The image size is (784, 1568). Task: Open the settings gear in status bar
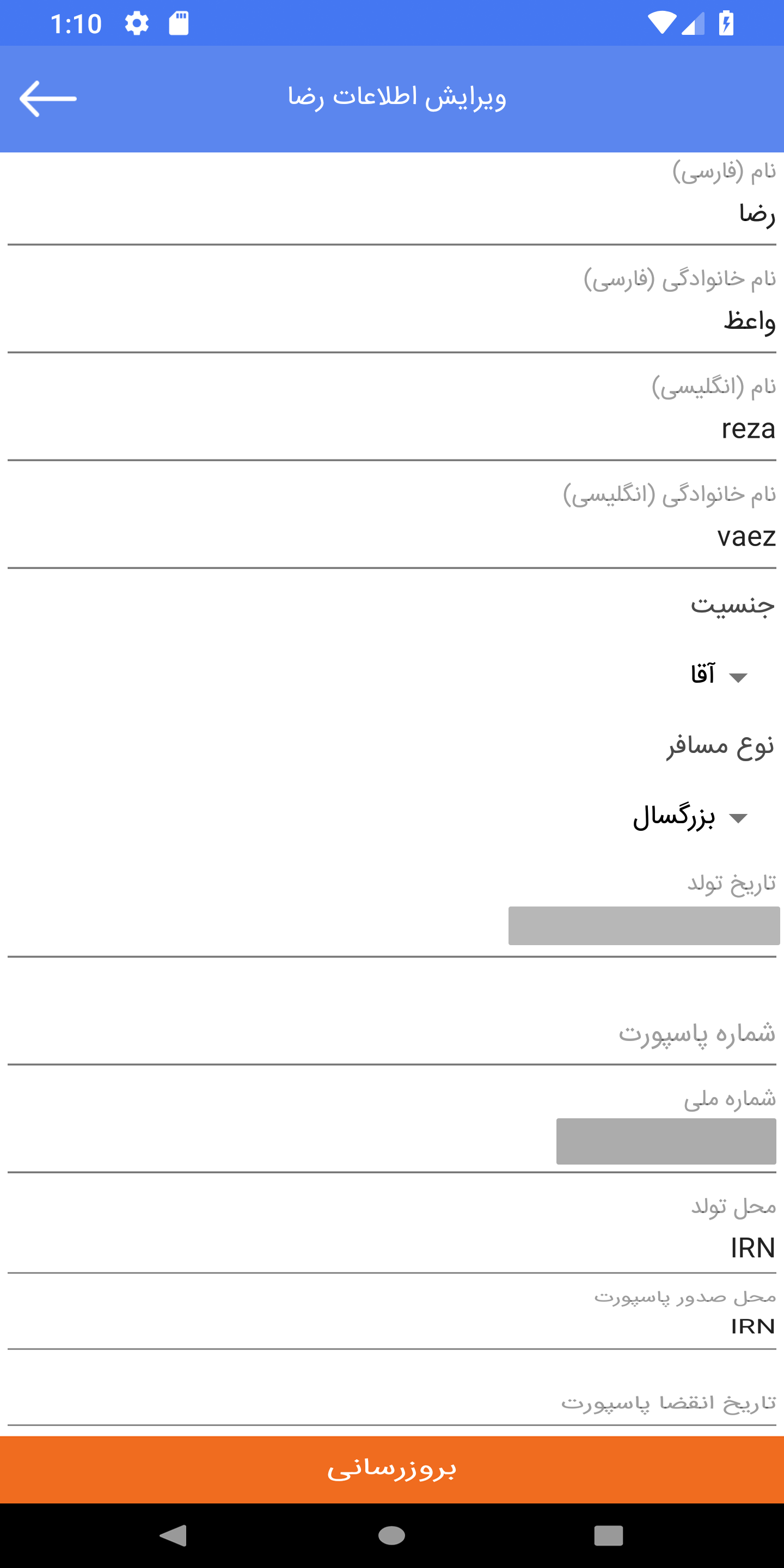click(136, 24)
